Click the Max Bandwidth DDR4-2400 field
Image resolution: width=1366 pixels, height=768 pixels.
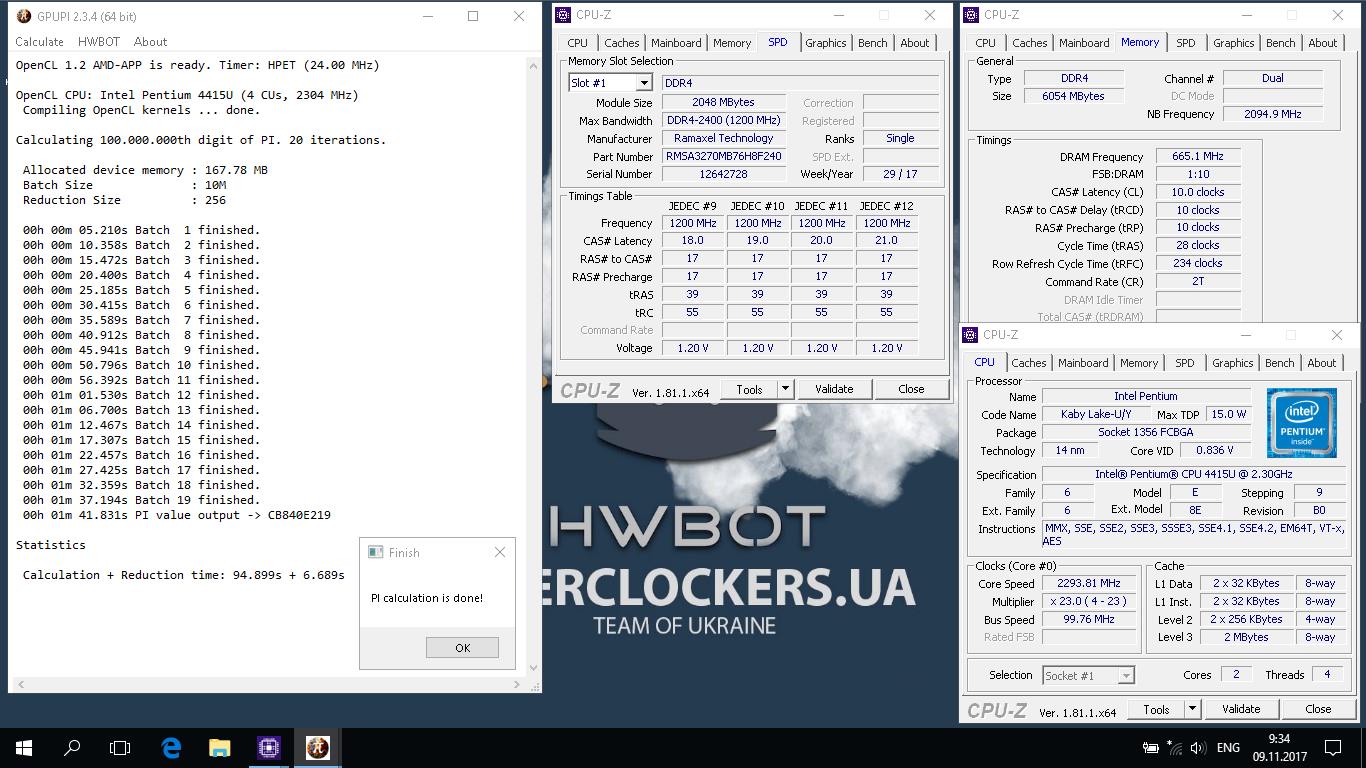tap(724, 121)
